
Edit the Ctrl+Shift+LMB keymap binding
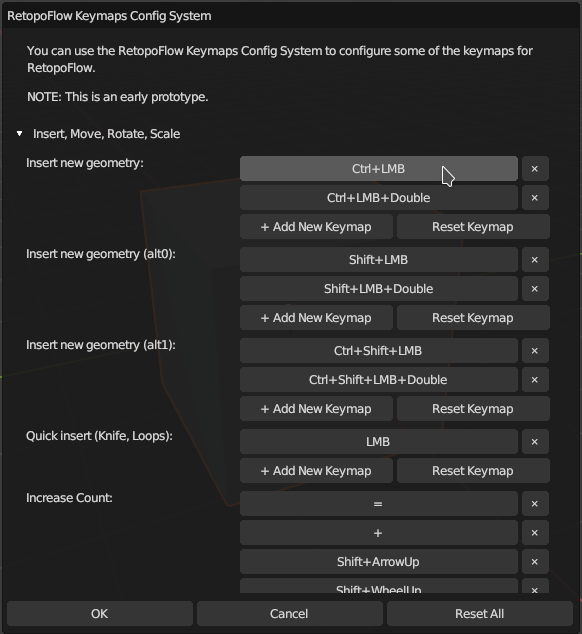(x=379, y=351)
